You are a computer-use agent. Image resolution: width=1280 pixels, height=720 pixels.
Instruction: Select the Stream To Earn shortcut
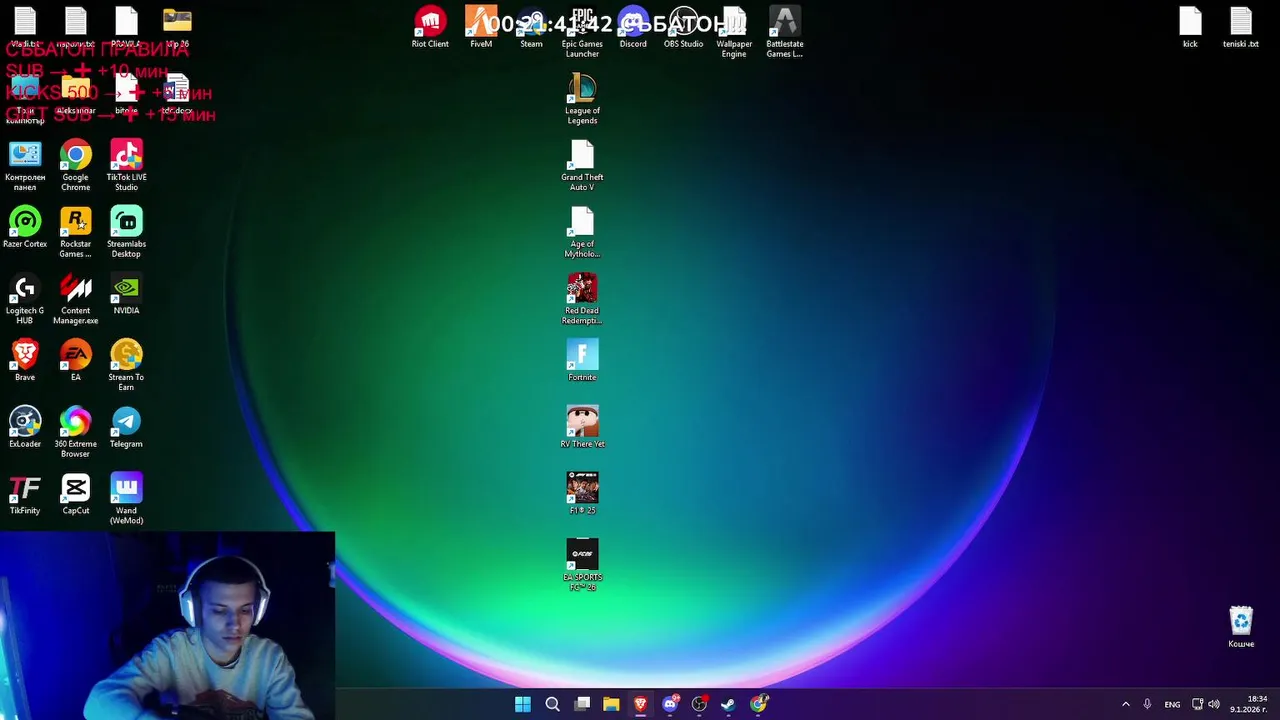(x=126, y=365)
